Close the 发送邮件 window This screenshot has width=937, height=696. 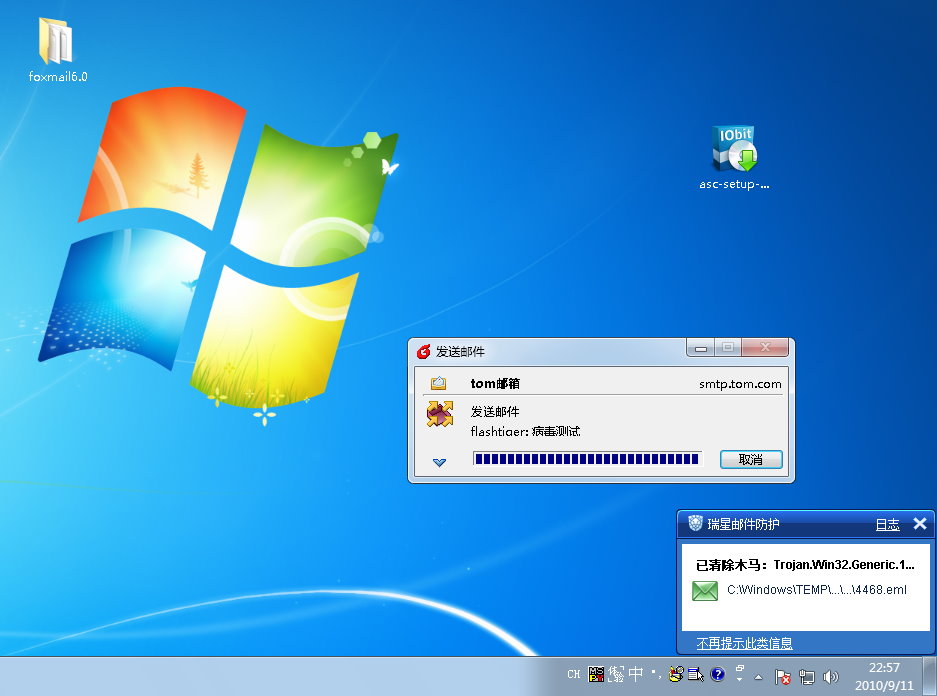click(765, 347)
